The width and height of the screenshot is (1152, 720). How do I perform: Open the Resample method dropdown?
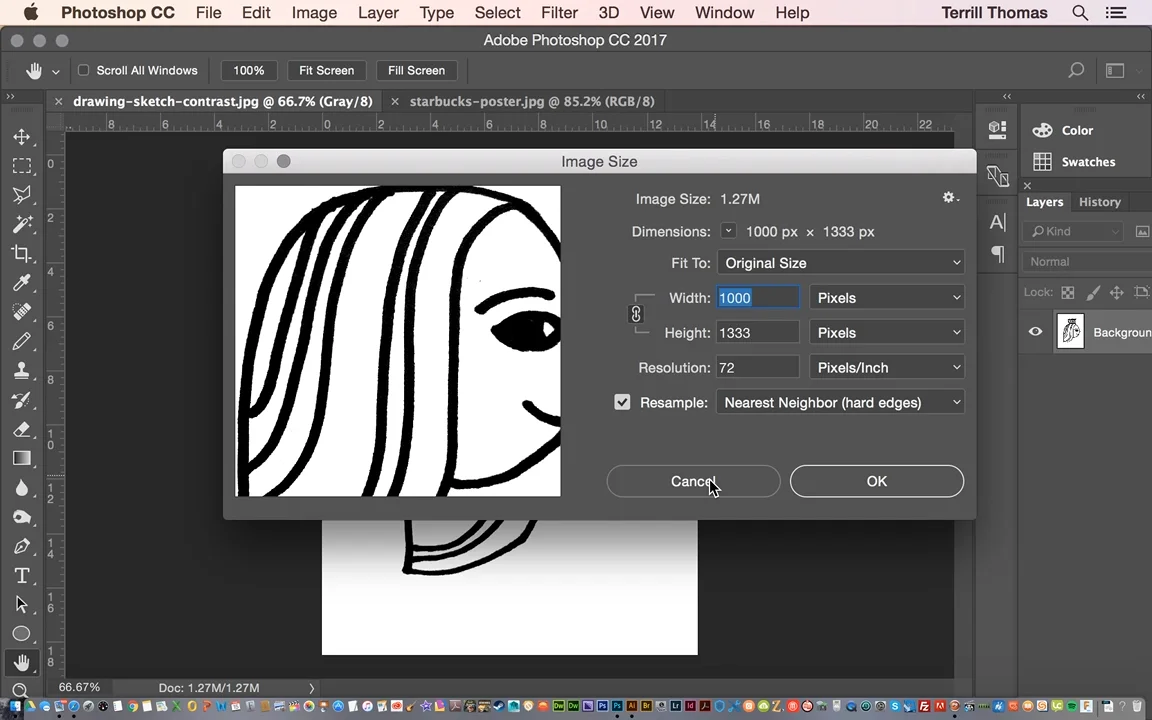tap(840, 402)
